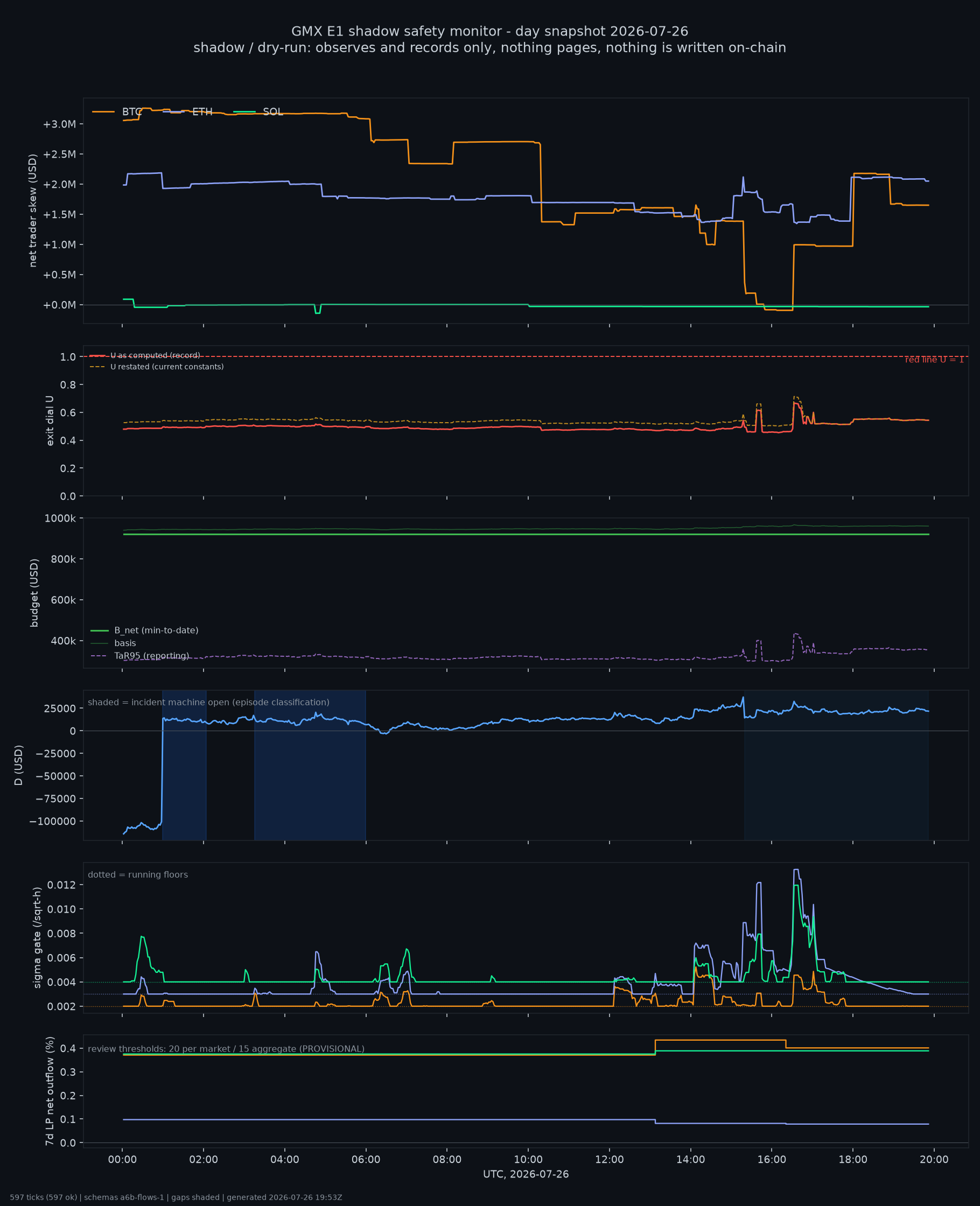Viewport: 980px width, 1206px height.
Task: Click the 'UTC, 2026-07-26' x-axis label
Action: point(526,1174)
